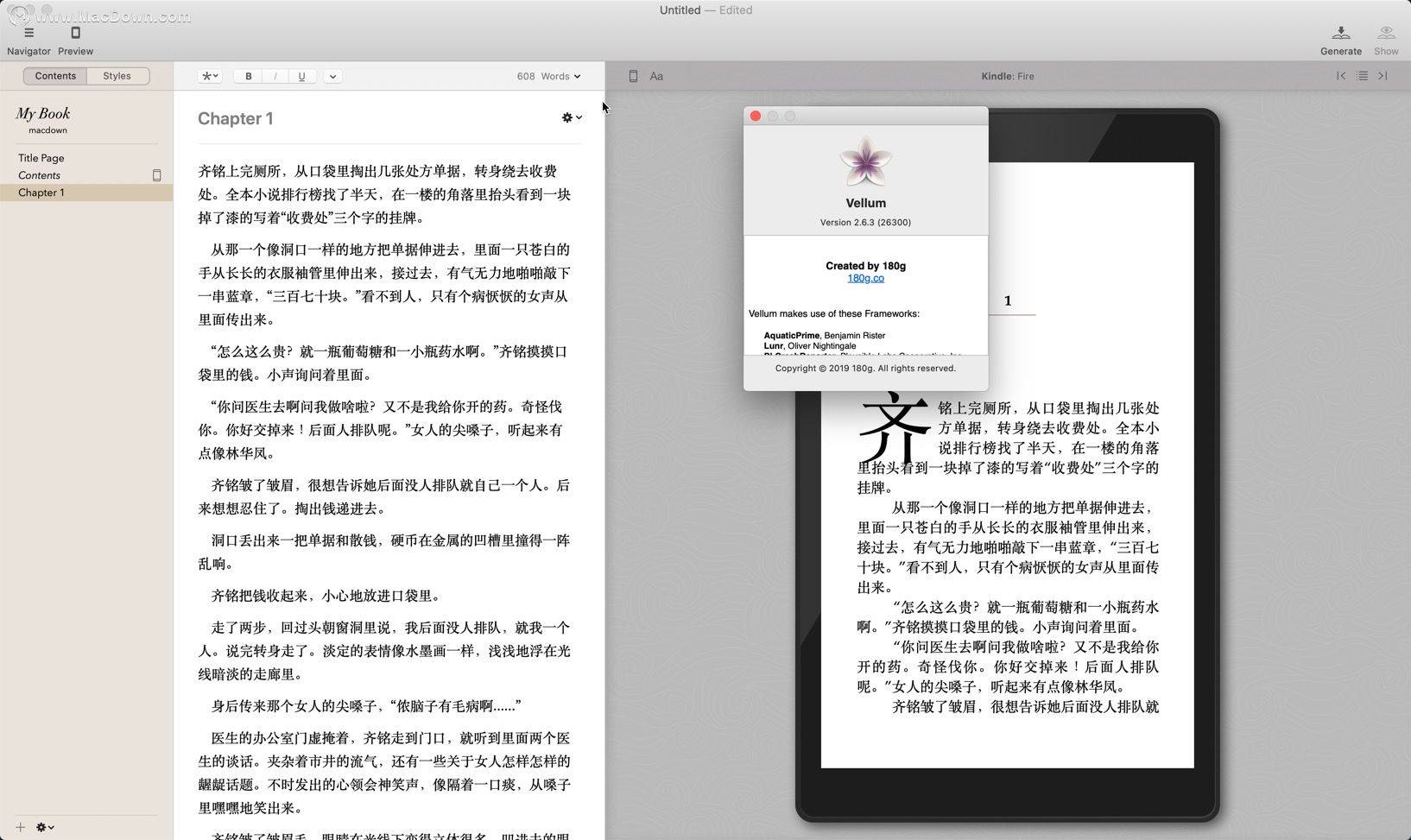
Task: Toggle underline formatting
Action: (x=301, y=76)
